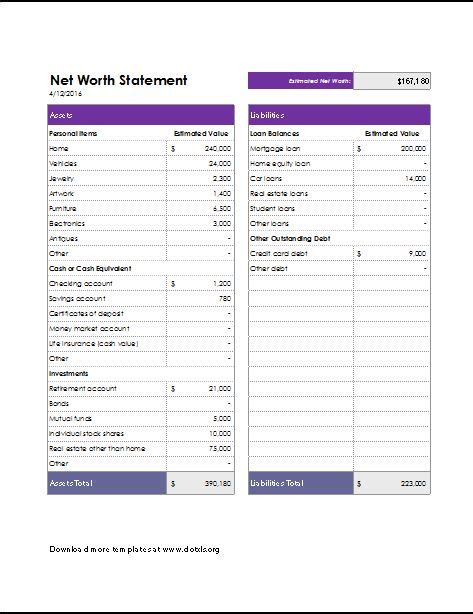473x614 pixels.
Task: Select the purple Assets header bar
Action: coord(141,115)
